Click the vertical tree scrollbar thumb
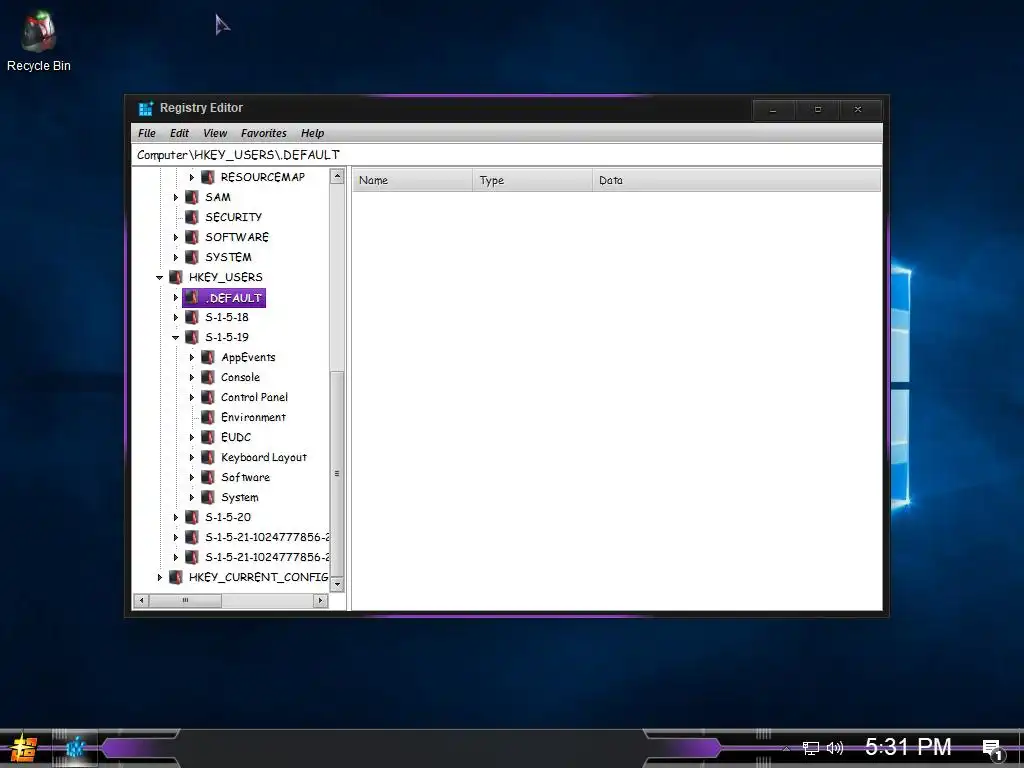Viewport: 1024px width, 768px height. tap(337, 473)
